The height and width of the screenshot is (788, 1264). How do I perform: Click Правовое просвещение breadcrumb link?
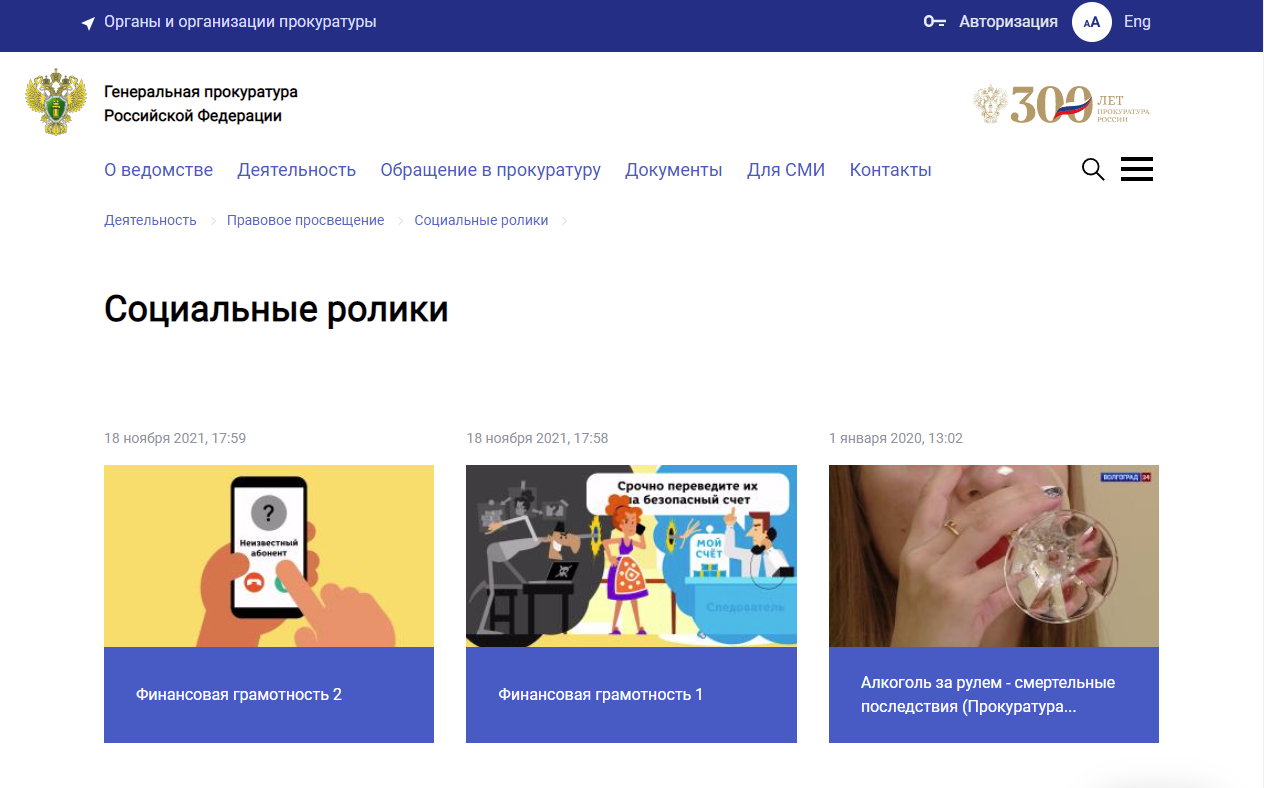pyautogui.click(x=305, y=220)
